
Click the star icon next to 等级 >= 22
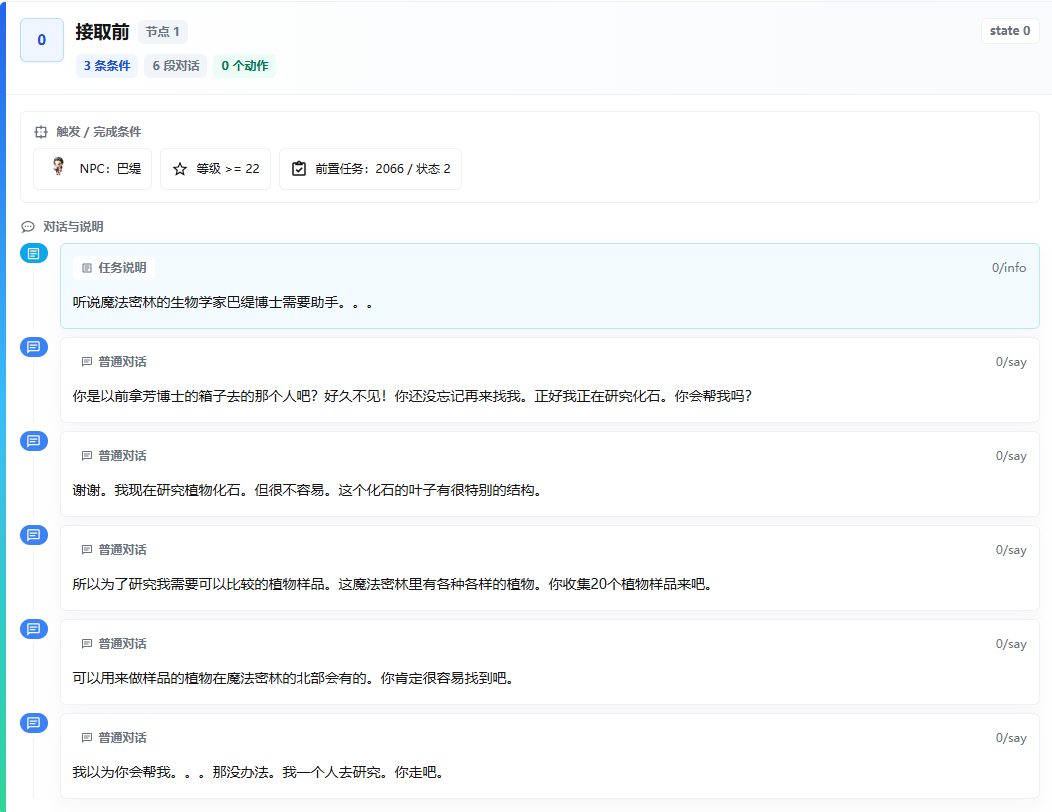180,169
